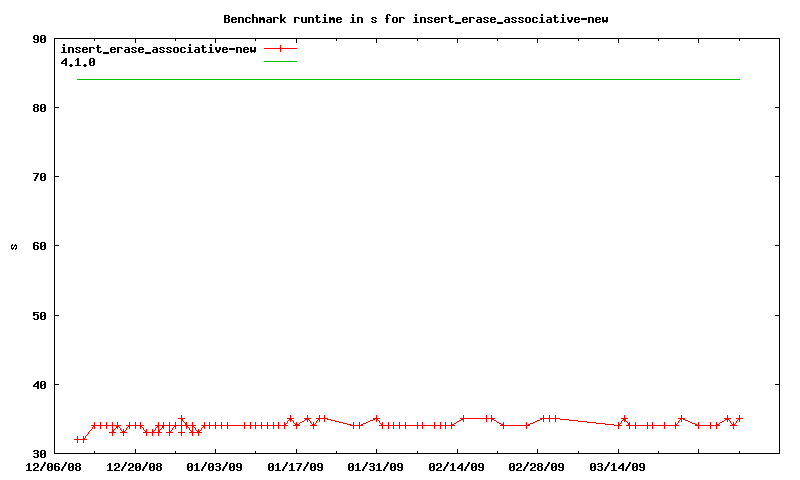
Task: Click the 50 y-axis tick label
Action: (40, 316)
